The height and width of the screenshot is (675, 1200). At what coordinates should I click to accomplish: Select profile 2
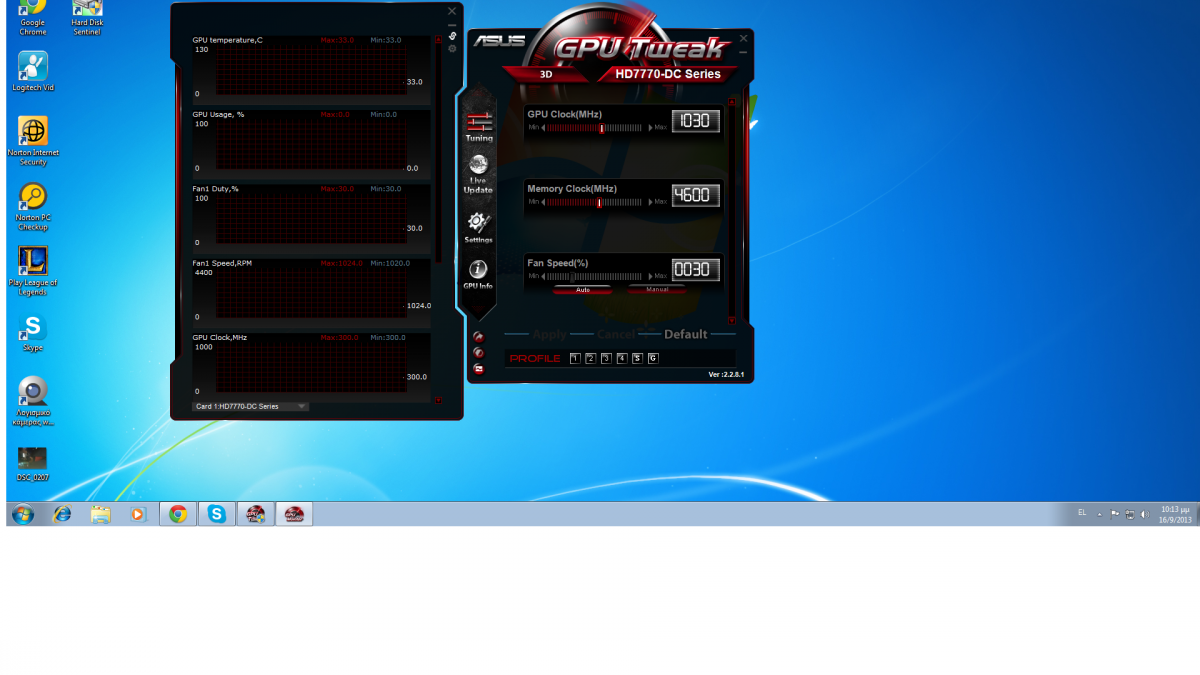pos(590,358)
